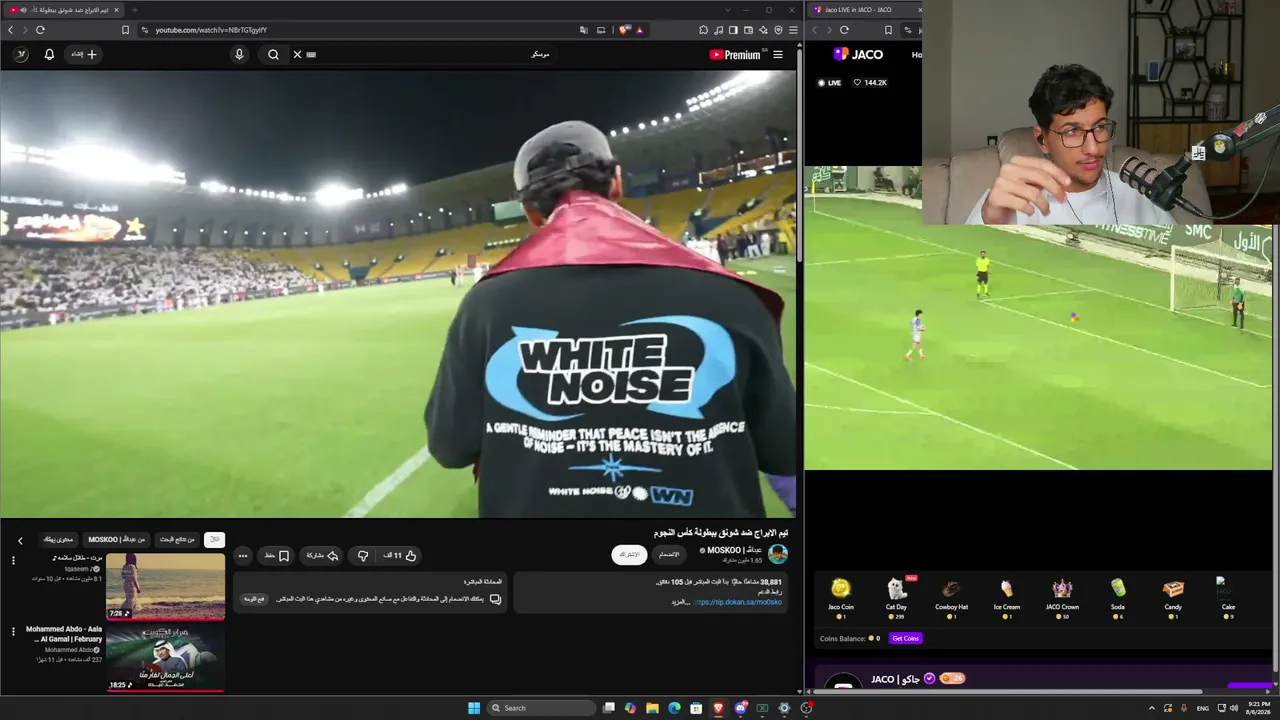Bookmark the page in the JACO window
The image size is (1280, 720).
[888, 30]
